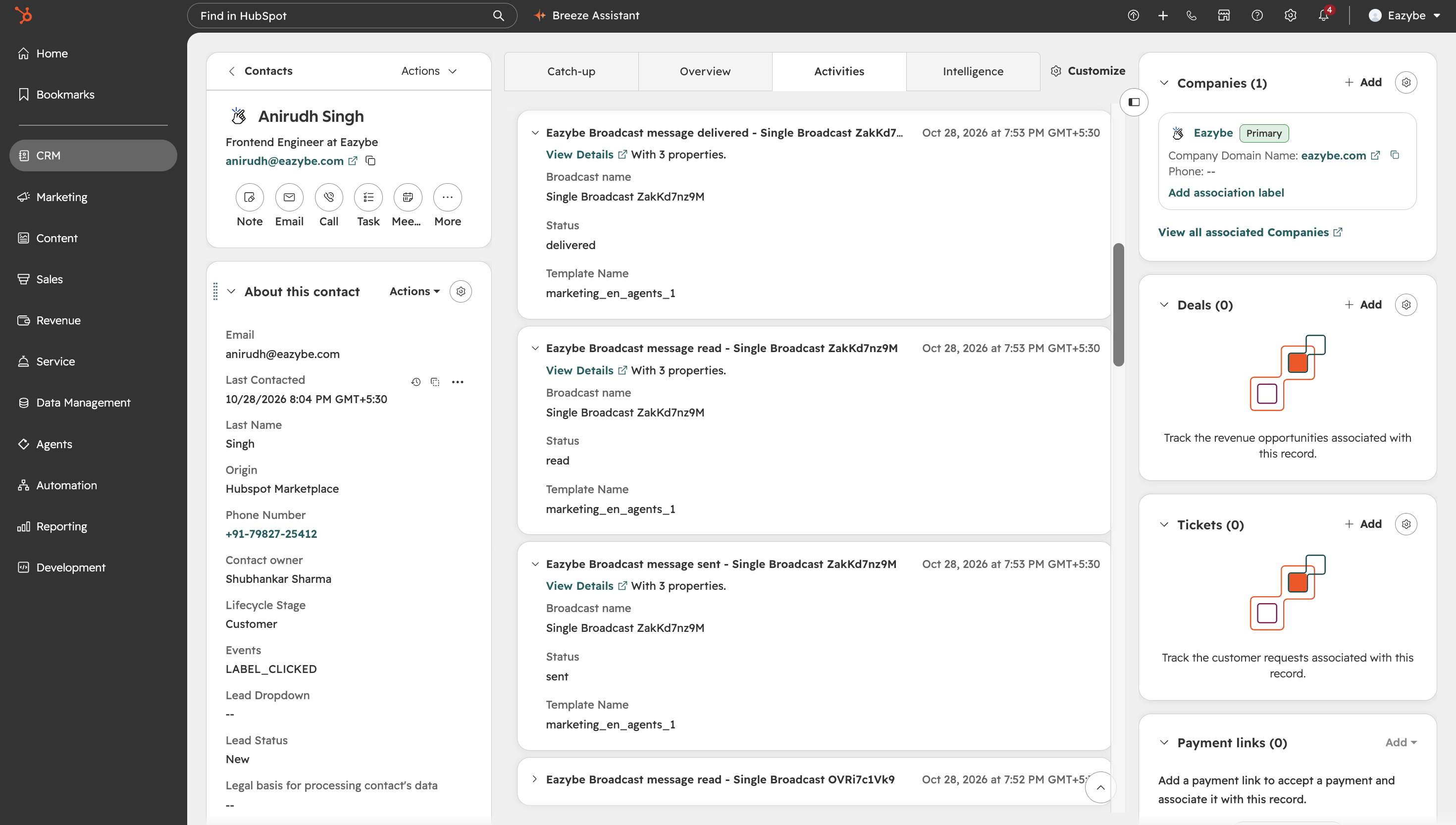Start a Call with the contact
Image resolution: width=1456 pixels, height=825 pixels.
pyautogui.click(x=329, y=197)
